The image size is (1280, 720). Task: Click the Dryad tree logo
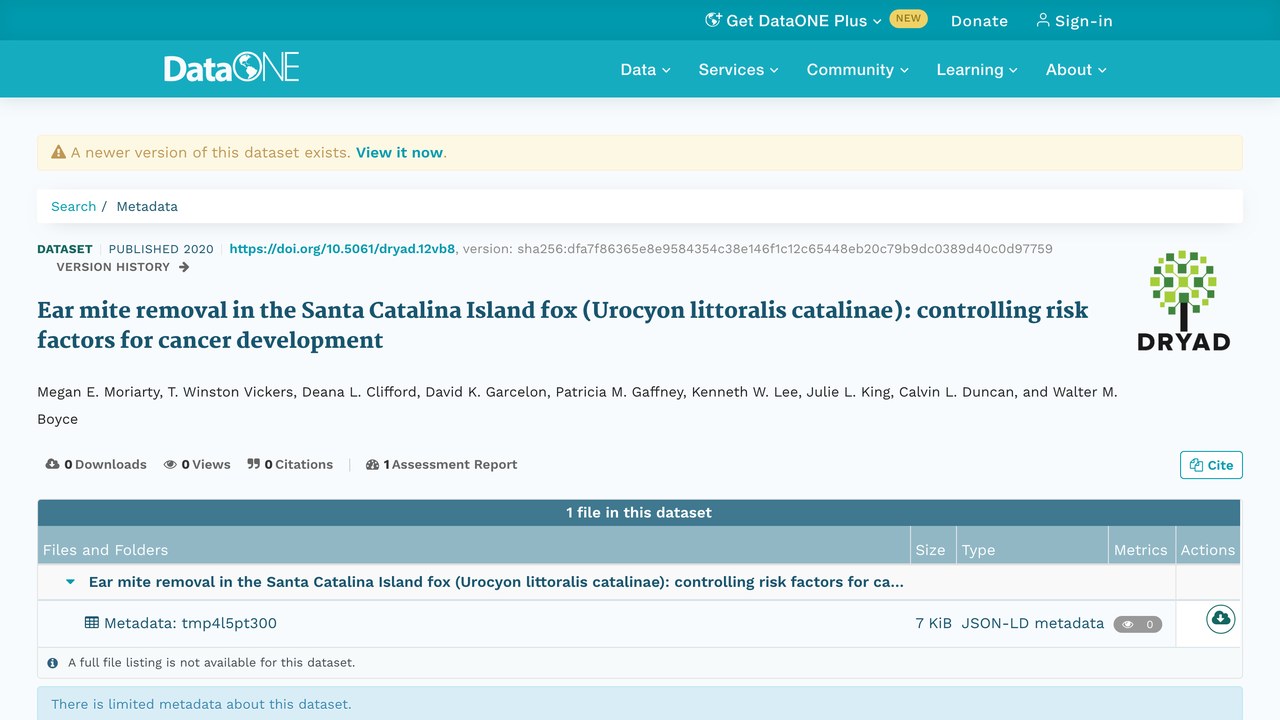click(x=1183, y=299)
